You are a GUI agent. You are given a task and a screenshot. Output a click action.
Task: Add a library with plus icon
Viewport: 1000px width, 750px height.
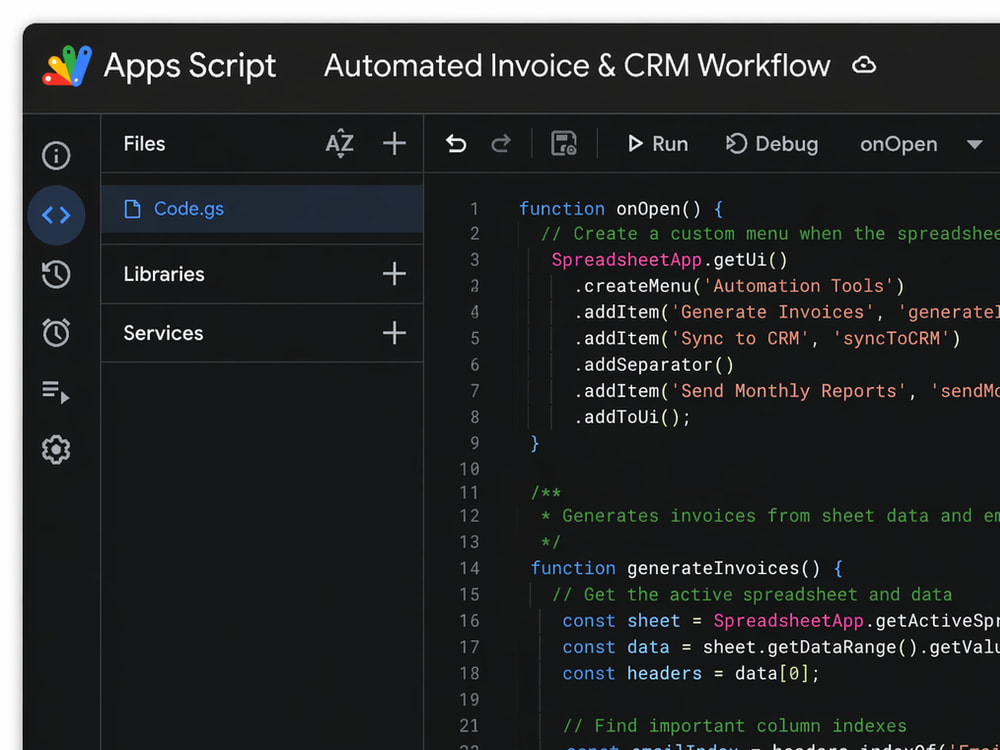coord(394,274)
